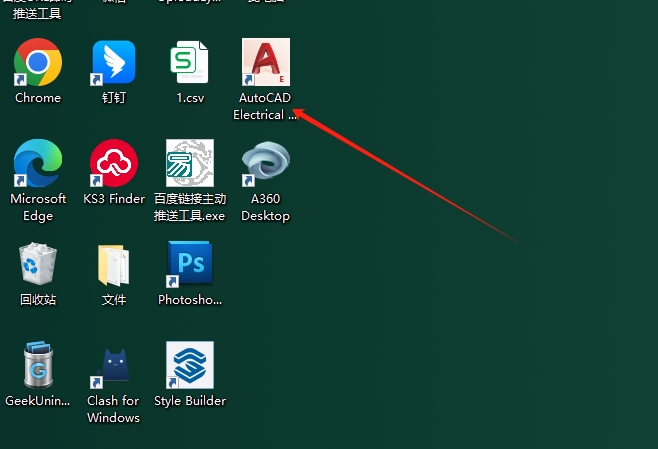Open A360 Desktop shortcut
Image resolution: width=658 pixels, height=449 pixels.
pyautogui.click(x=266, y=163)
